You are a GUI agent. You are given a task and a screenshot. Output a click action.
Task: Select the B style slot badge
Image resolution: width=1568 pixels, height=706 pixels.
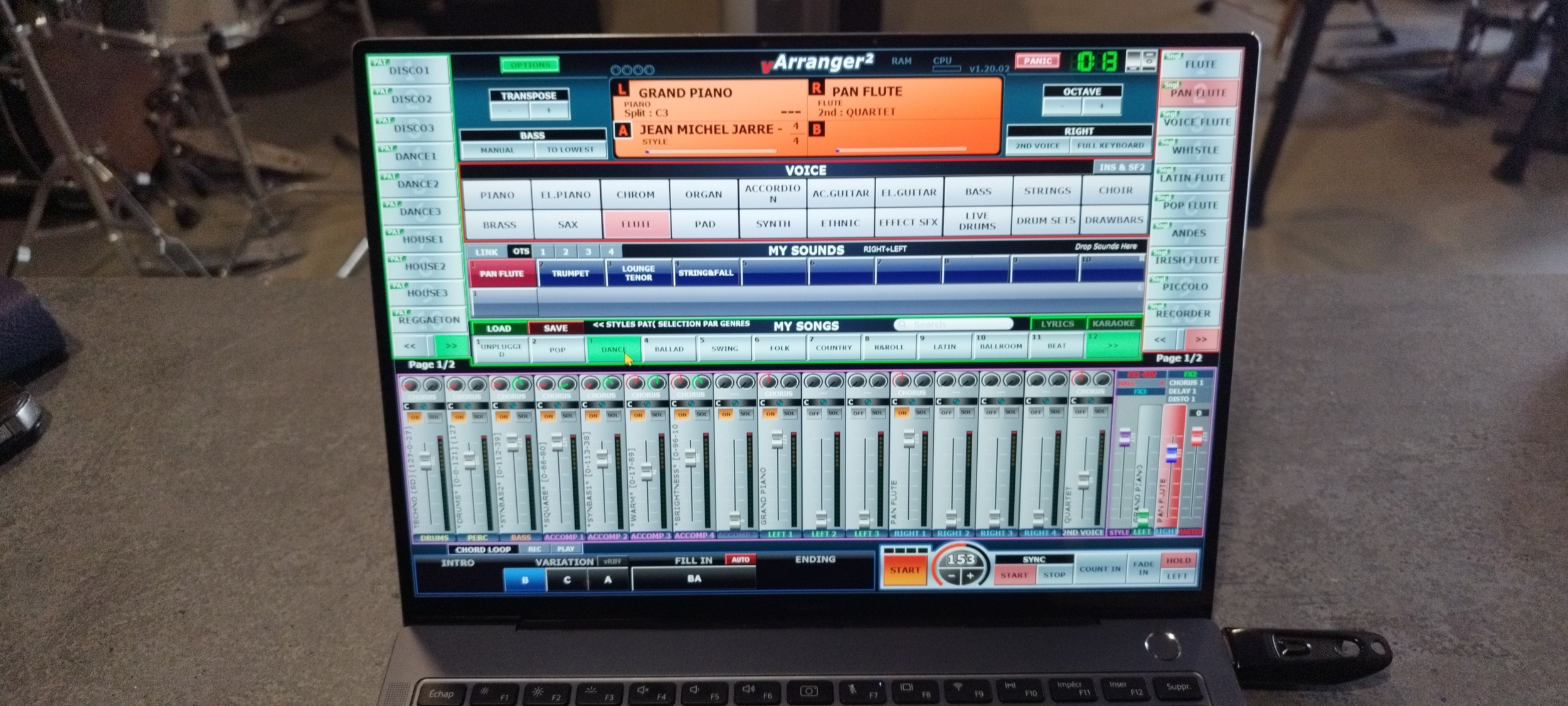click(x=817, y=129)
